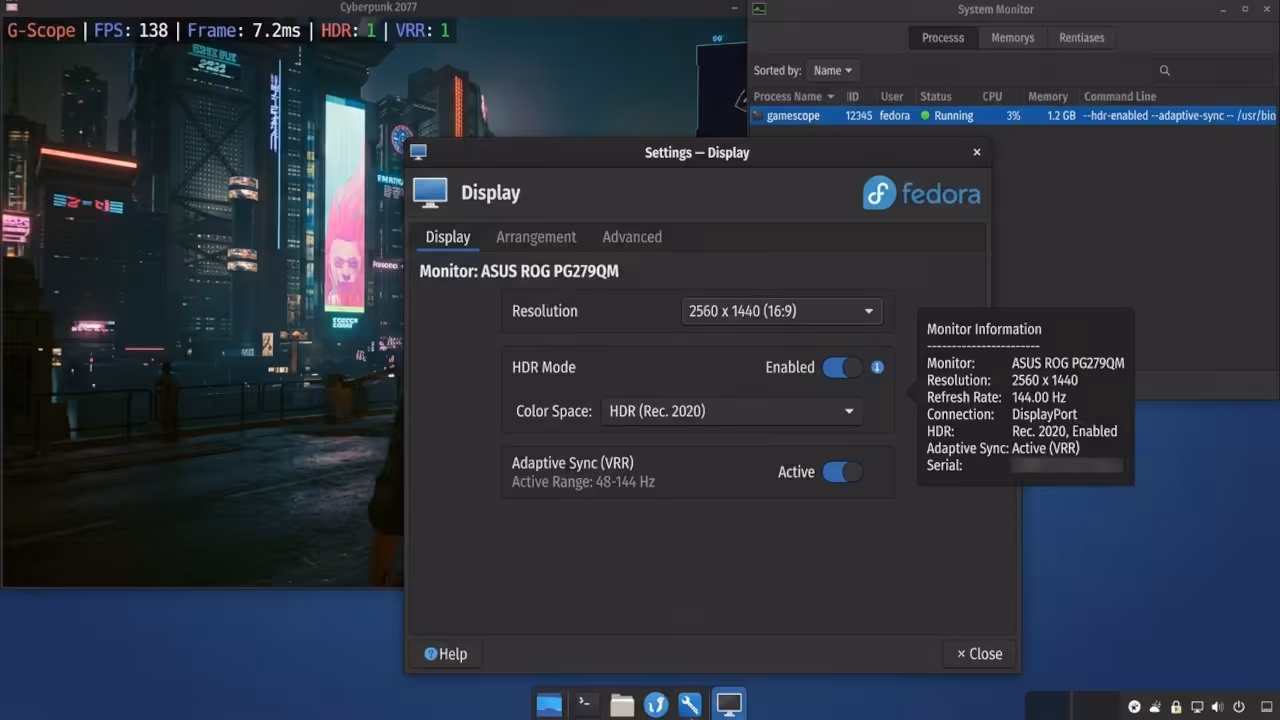Disable the HDR Mode toggle

coord(842,367)
